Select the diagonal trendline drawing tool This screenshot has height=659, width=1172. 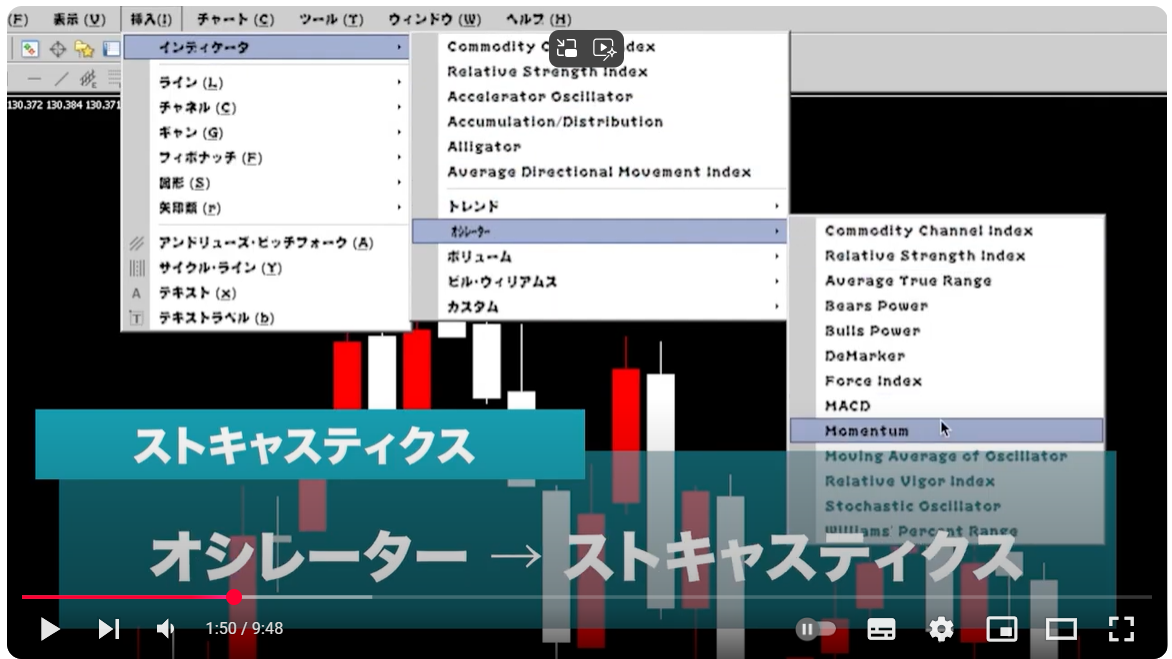(61, 78)
